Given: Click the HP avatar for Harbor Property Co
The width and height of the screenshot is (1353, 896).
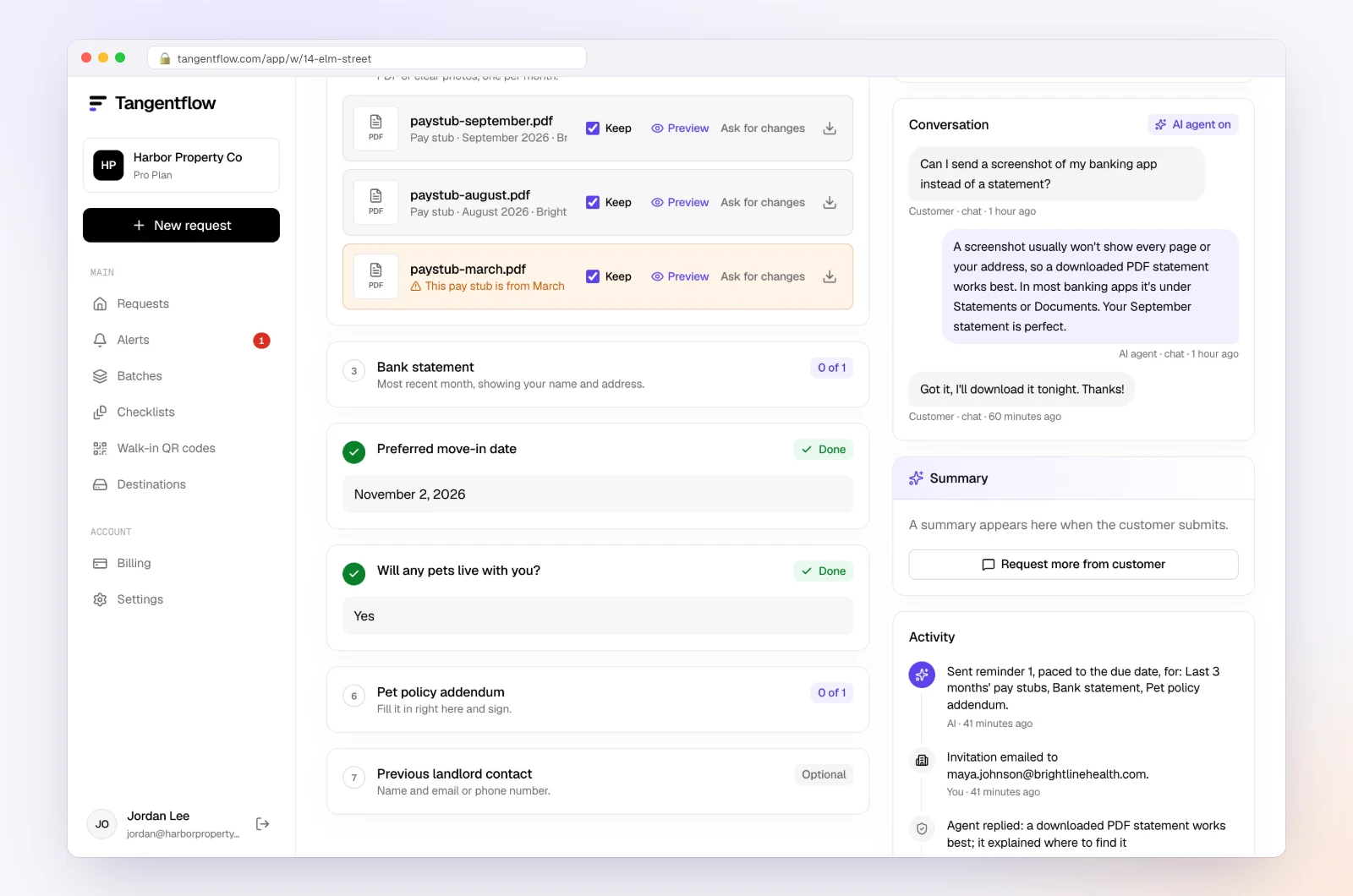Looking at the screenshot, I should point(108,166).
